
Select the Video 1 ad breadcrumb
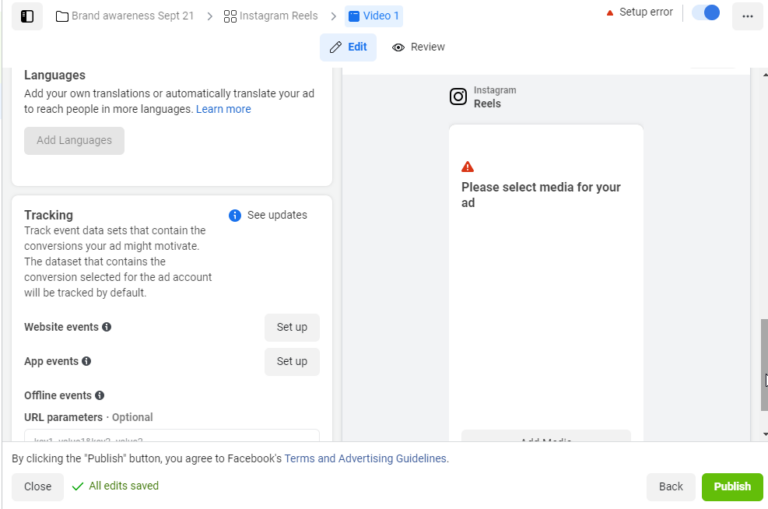coord(374,16)
